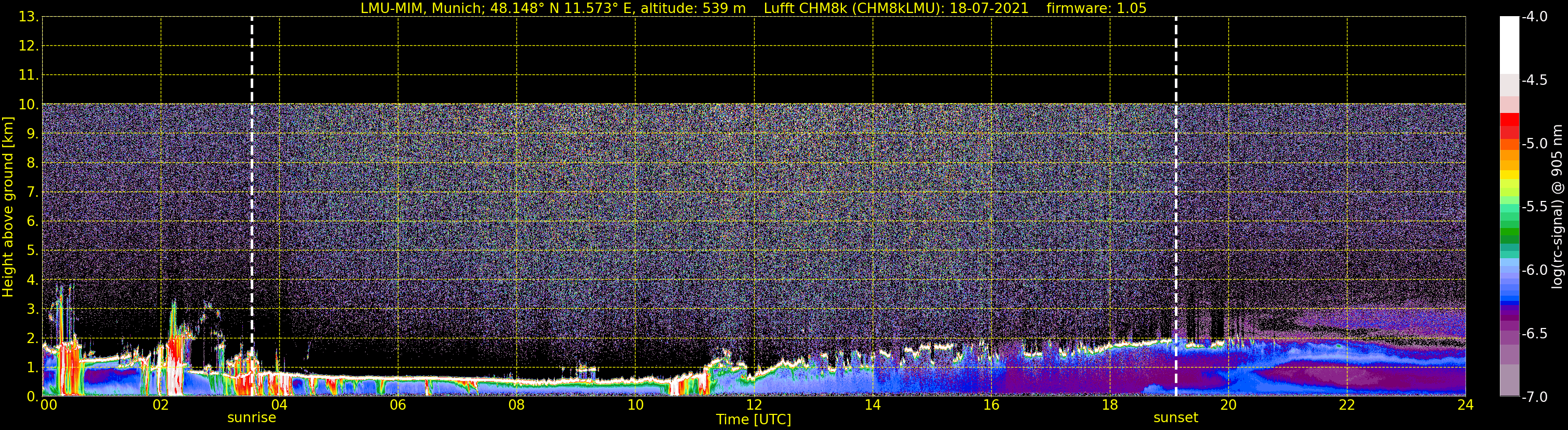Click the '04' tick on the time axis
The image size is (1568, 430).
(x=279, y=405)
